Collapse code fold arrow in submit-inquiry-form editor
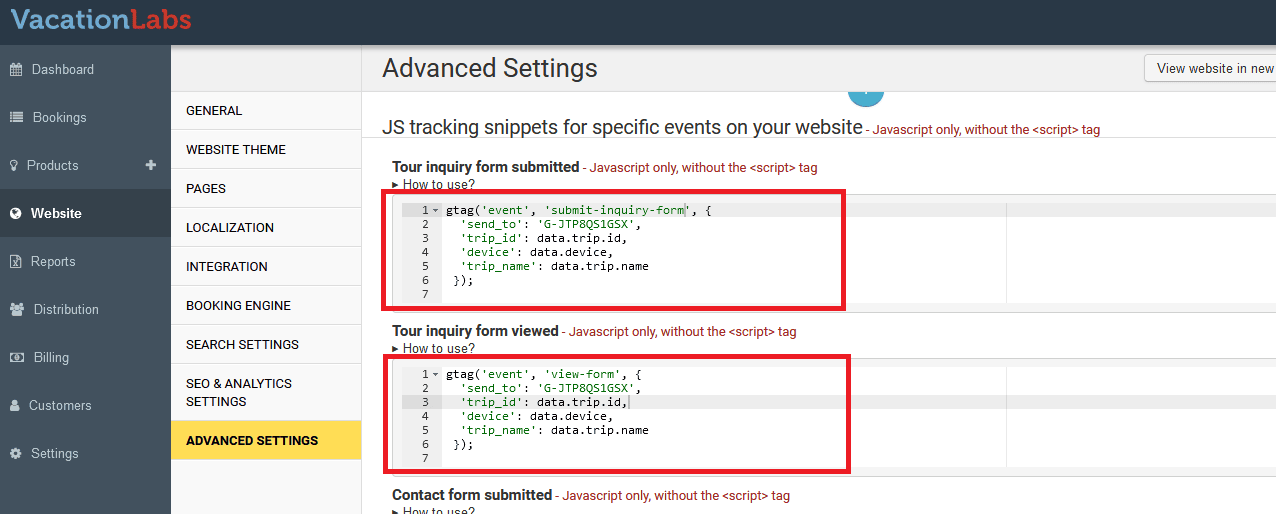This screenshot has height=514, width=1276. pyautogui.click(x=436, y=210)
